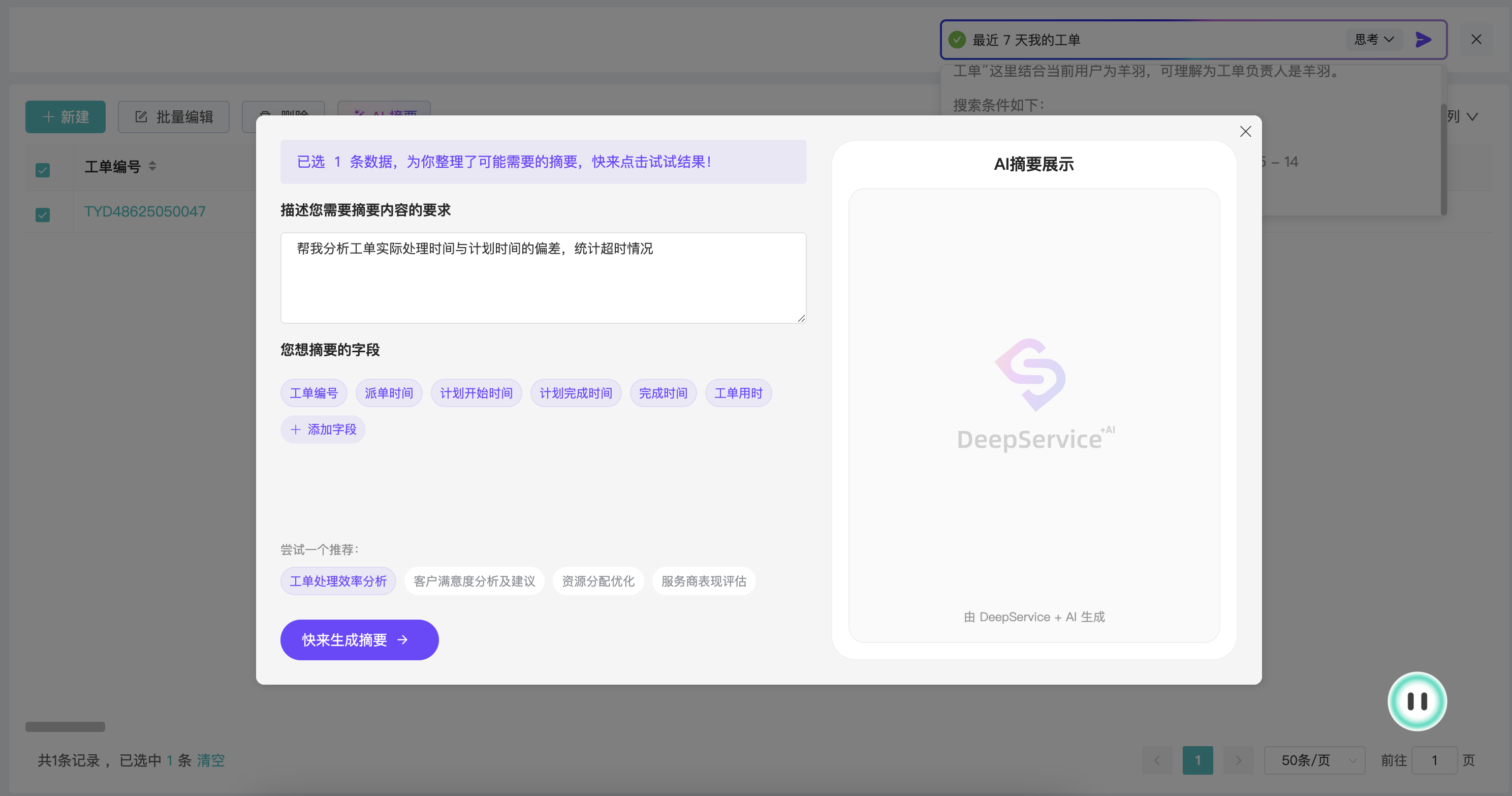Viewport: 1512px width, 796px height.
Task: Click 清空 to clear selection
Action: pyautogui.click(x=211, y=760)
